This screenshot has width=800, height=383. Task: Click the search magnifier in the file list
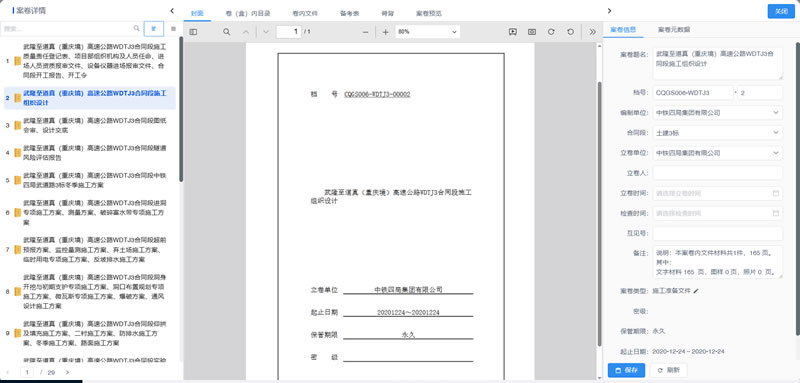pyautogui.click(x=136, y=29)
